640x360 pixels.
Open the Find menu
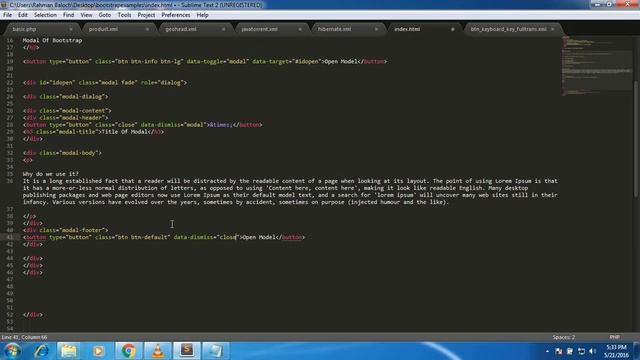tap(69, 15)
